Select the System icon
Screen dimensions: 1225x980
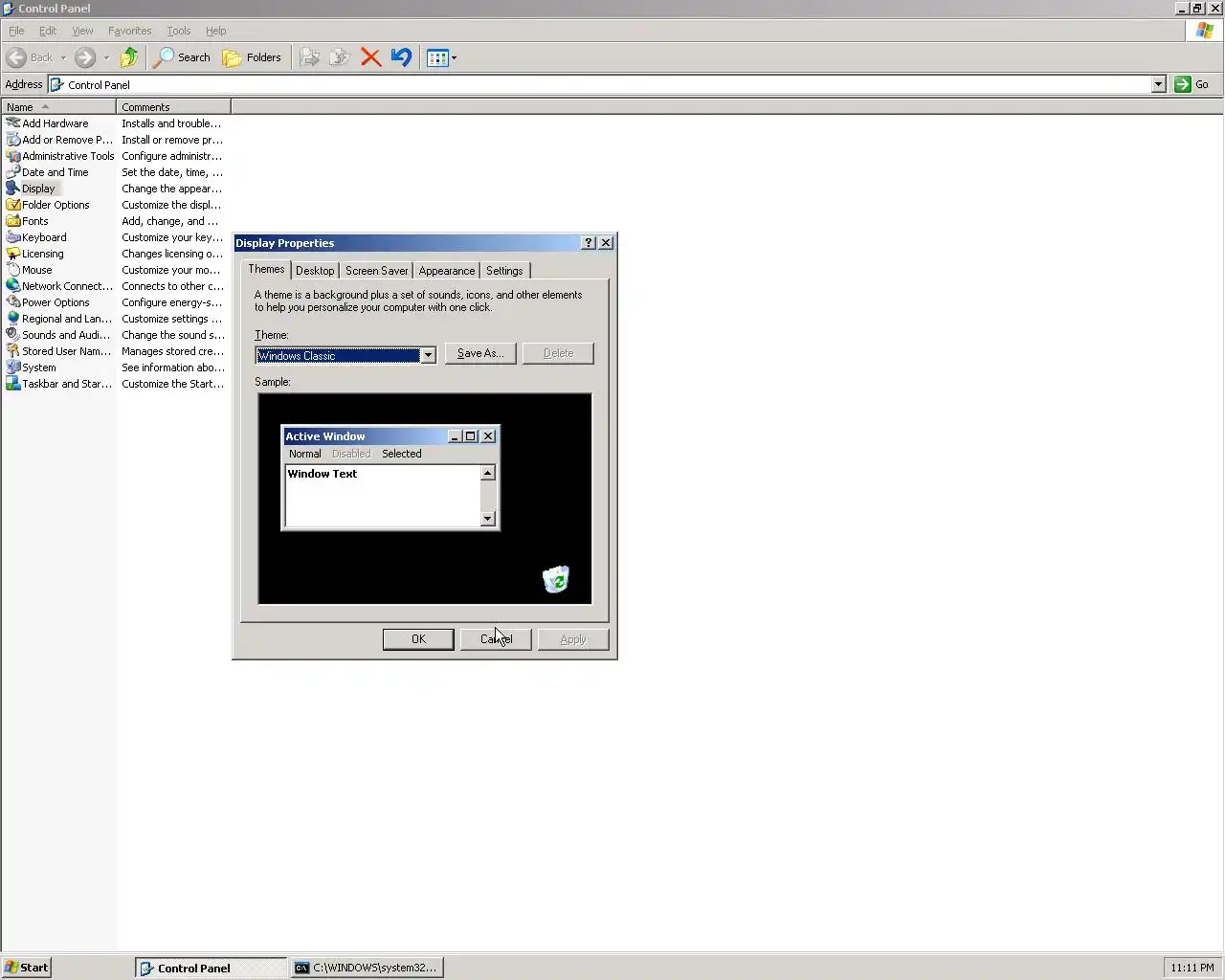[x=13, y=367]
